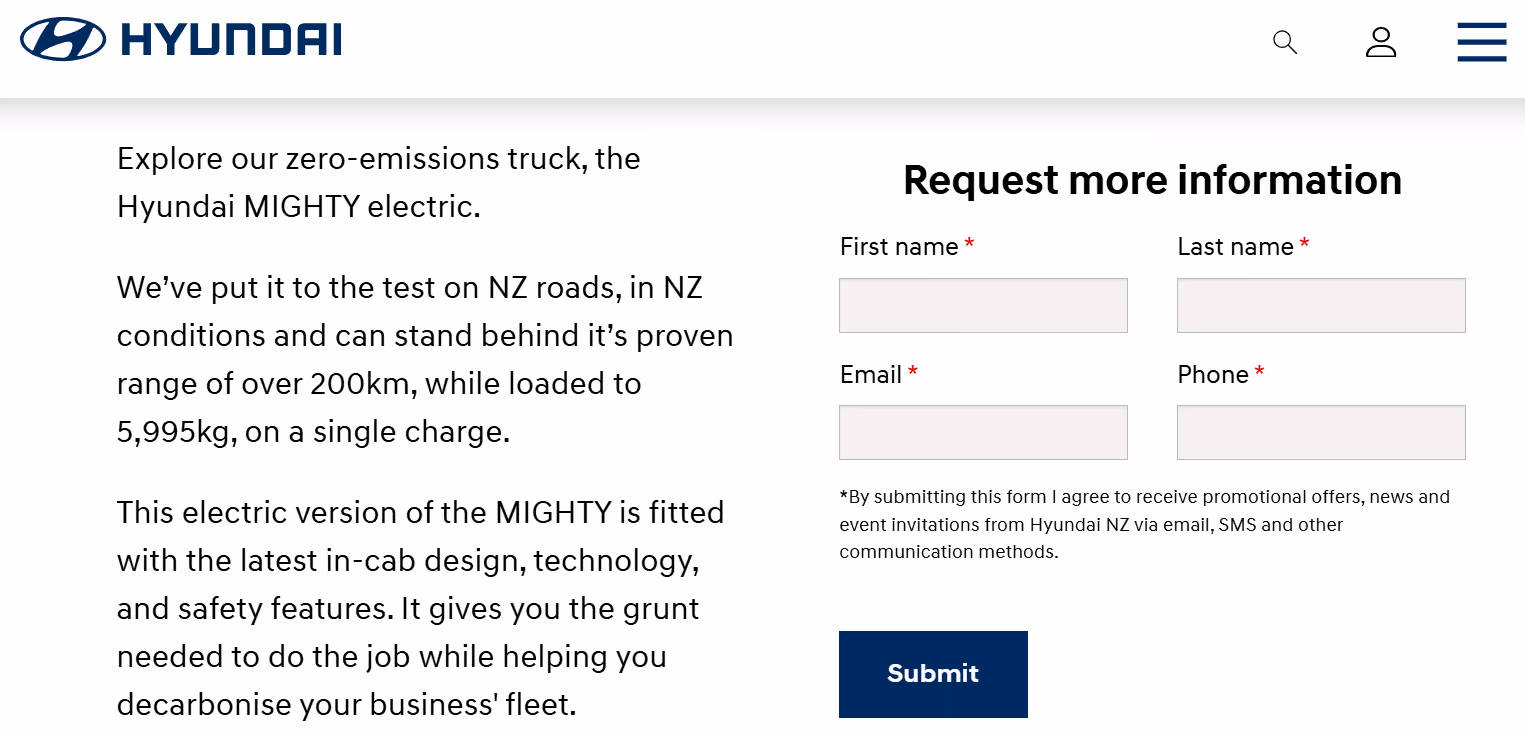Focus the Last name input field
The width and height of the screenshot is (1525, 738).
pyautogui.click(x=1321, y=305)
